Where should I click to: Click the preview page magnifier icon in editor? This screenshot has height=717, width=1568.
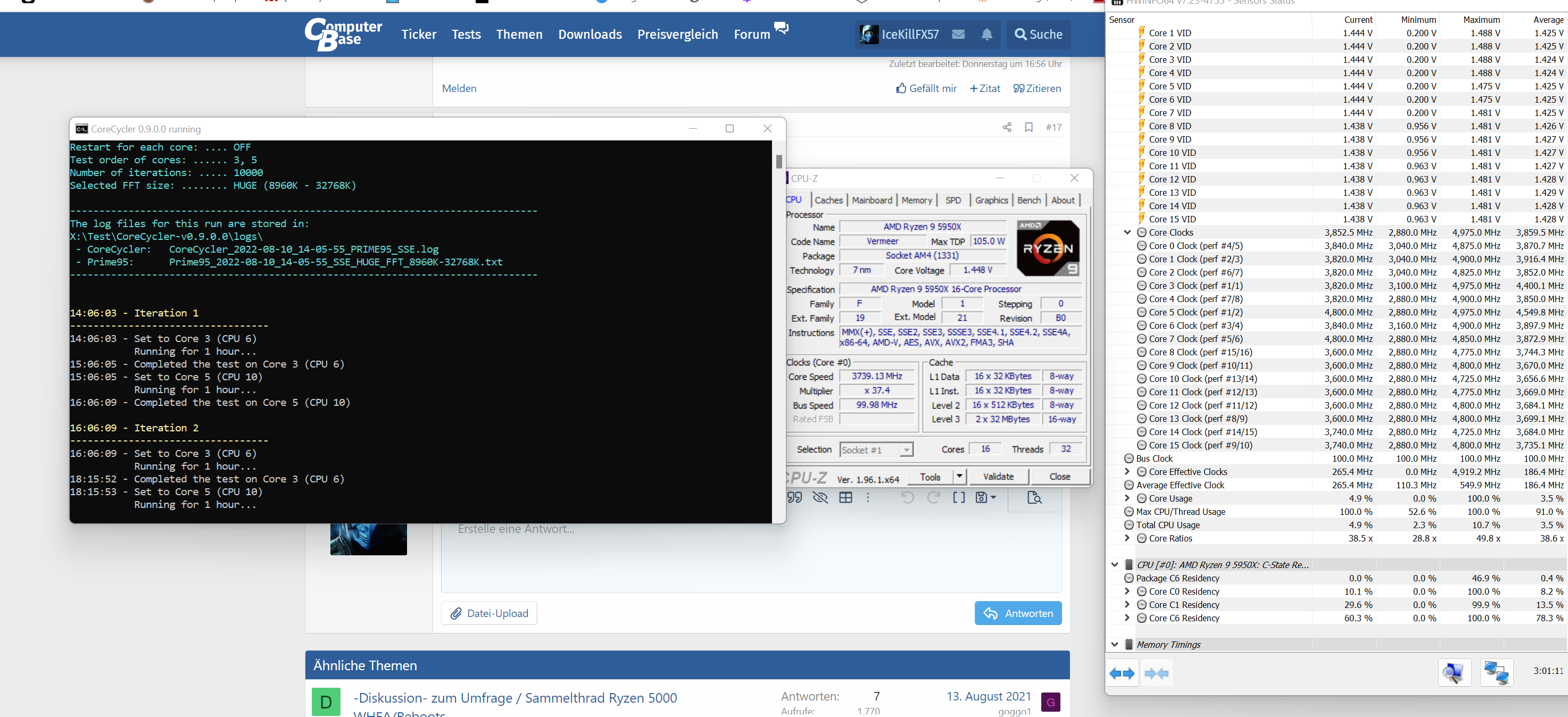pos(1034,497)
